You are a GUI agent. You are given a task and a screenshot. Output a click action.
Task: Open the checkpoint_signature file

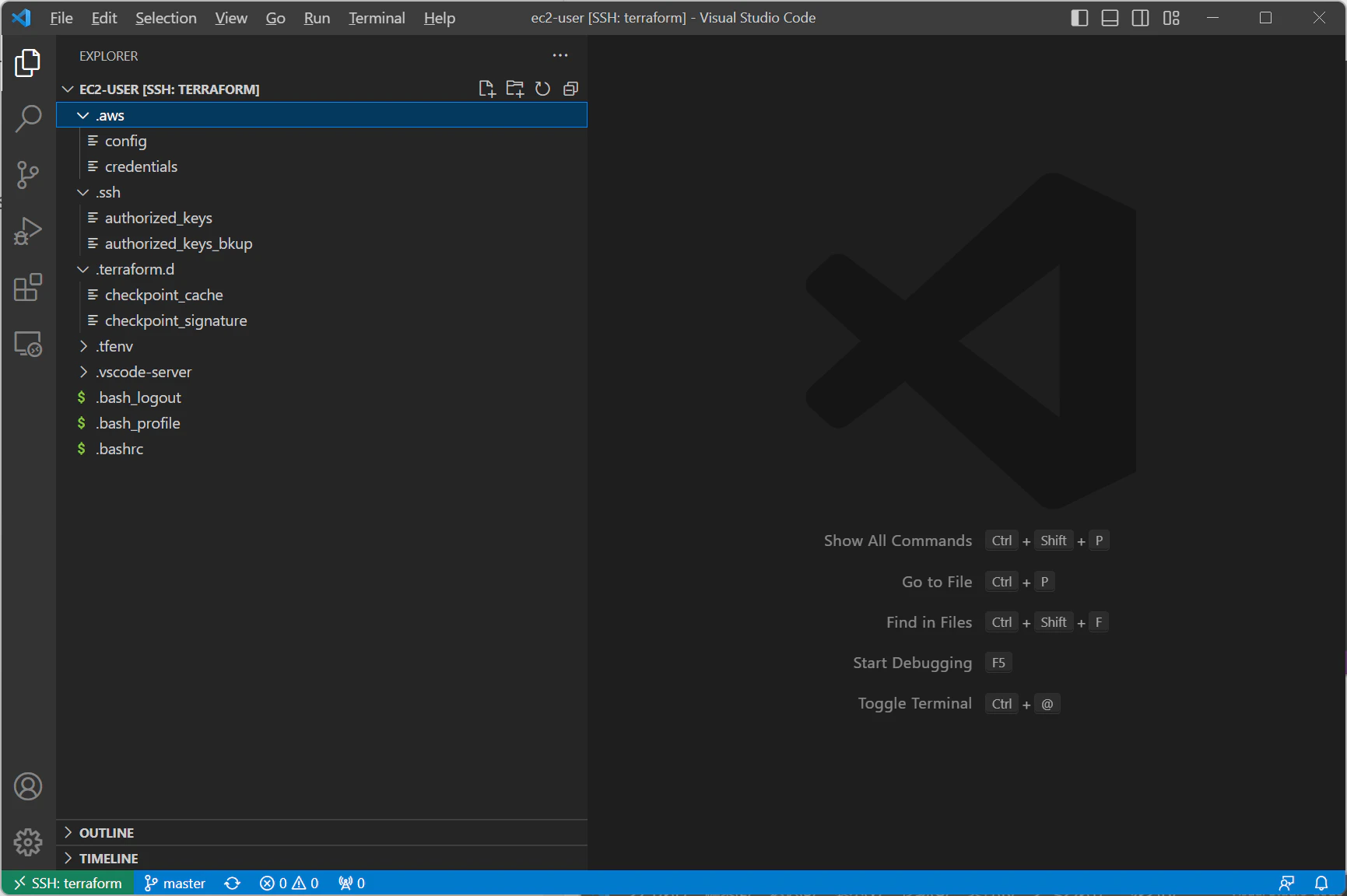[321, 320]
